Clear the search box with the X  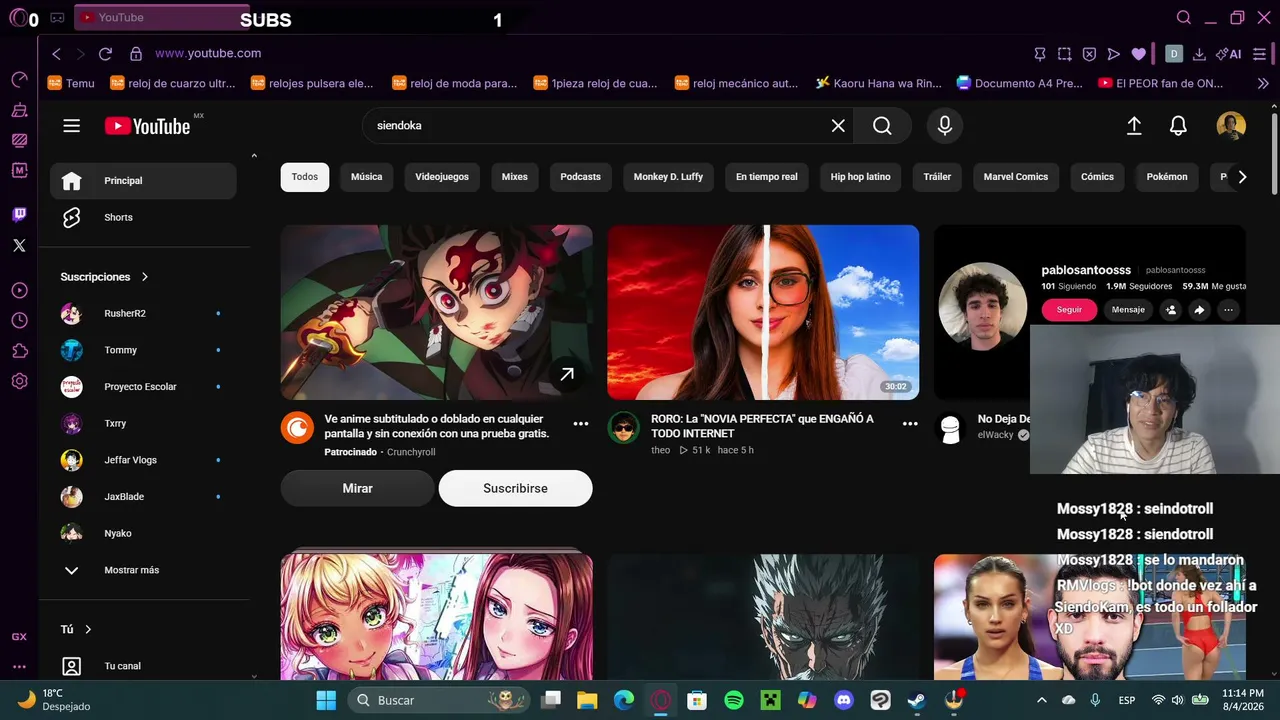[x=838, y=126]
